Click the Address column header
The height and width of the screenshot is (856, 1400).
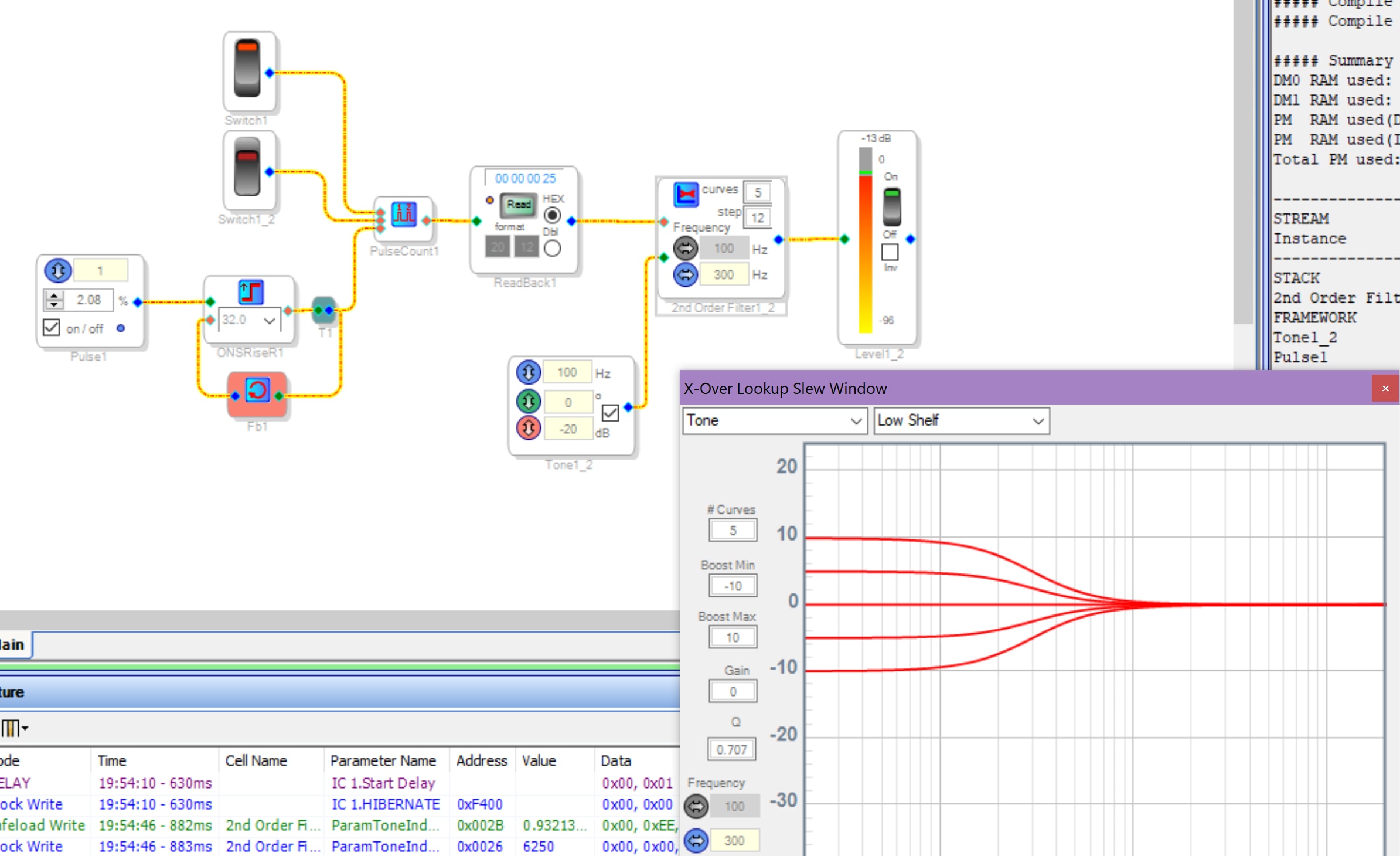[x=482, y=760]
